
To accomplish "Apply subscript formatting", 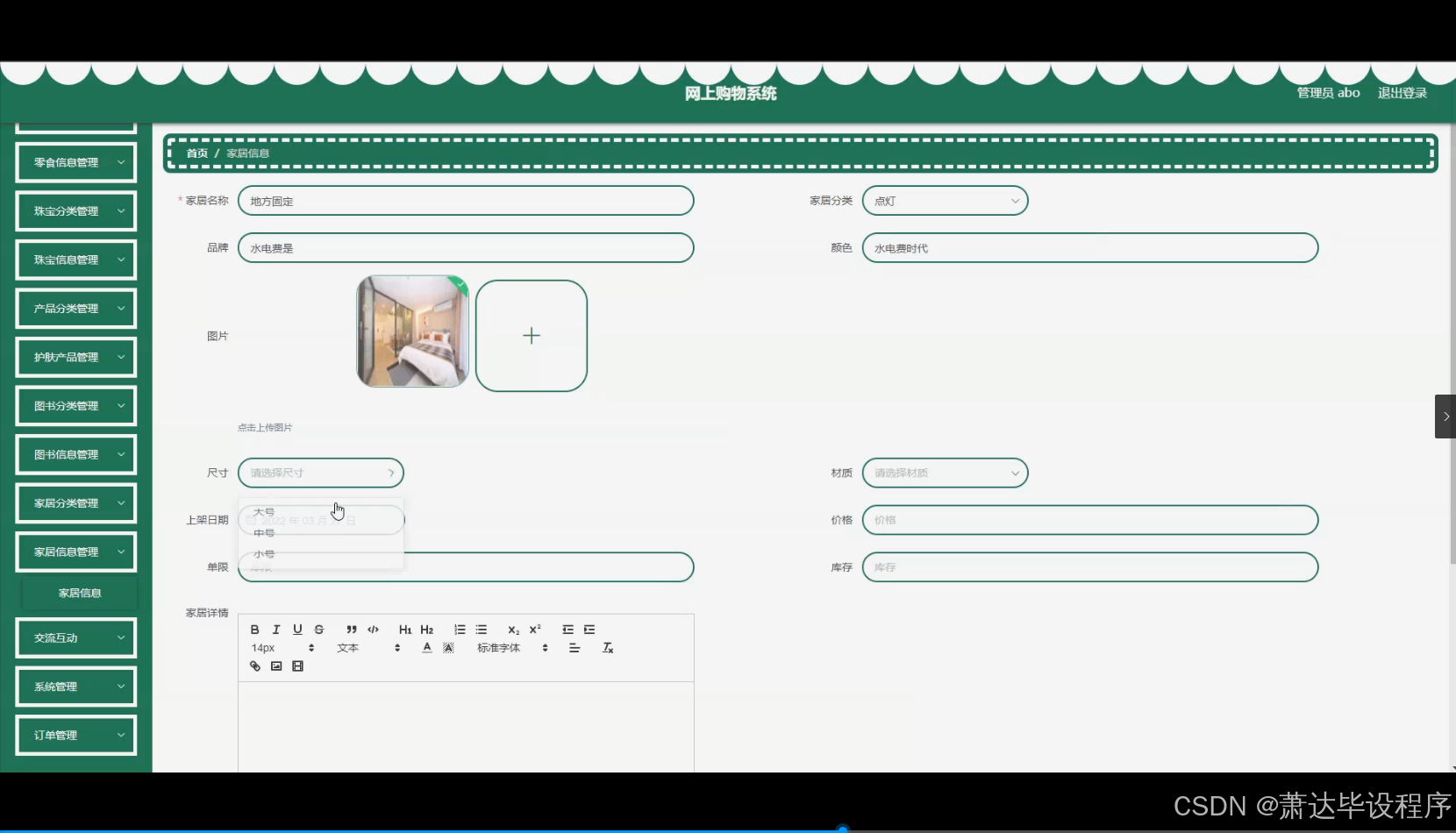I will pyautogui.click(x=514, y=630).
